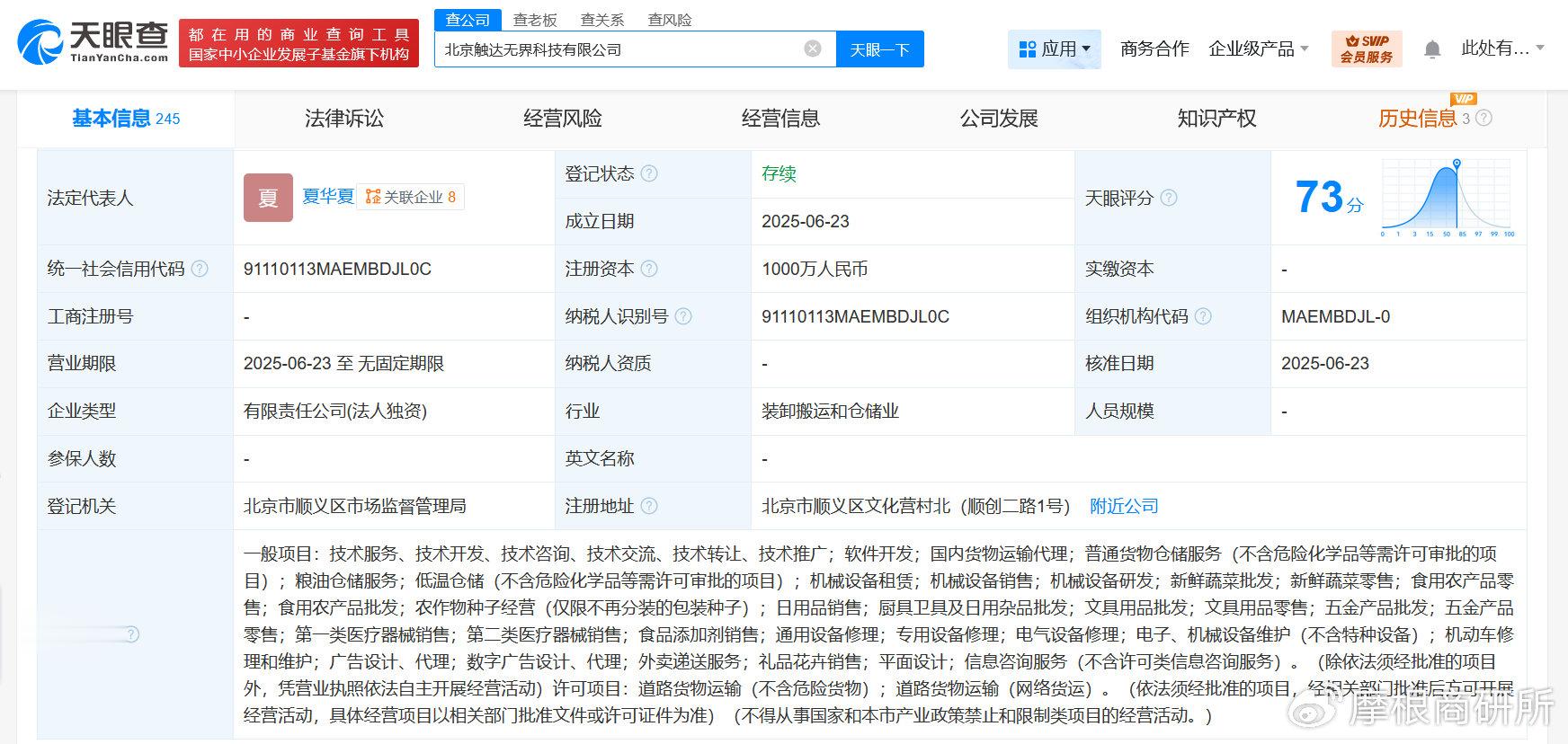The height and width of the screenshot is (744, 1568).
Task: Click the 商务合作 link
Action: [1154, 49]
